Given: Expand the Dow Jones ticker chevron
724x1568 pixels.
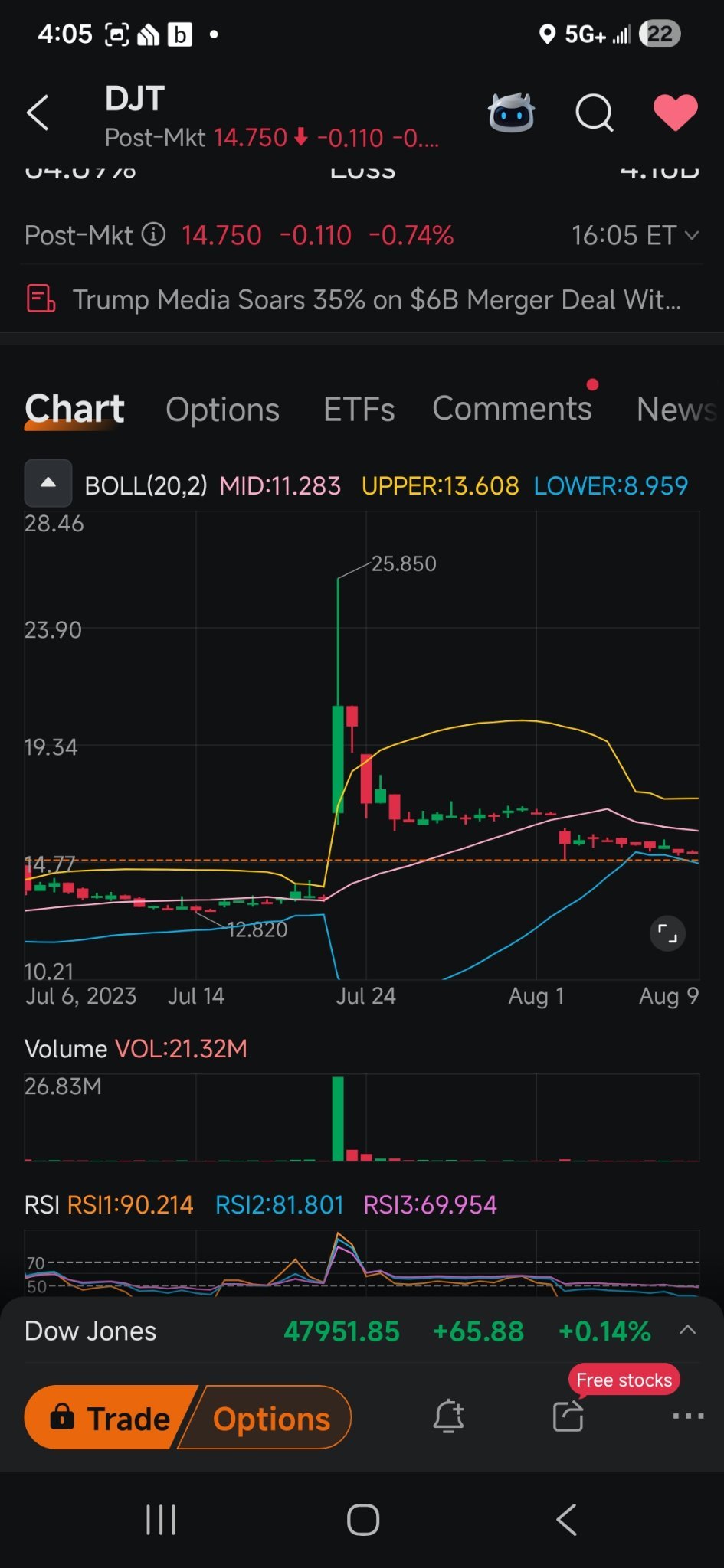Looking at the screenshot, I should pyautogui.click(x=688, y=1330).
